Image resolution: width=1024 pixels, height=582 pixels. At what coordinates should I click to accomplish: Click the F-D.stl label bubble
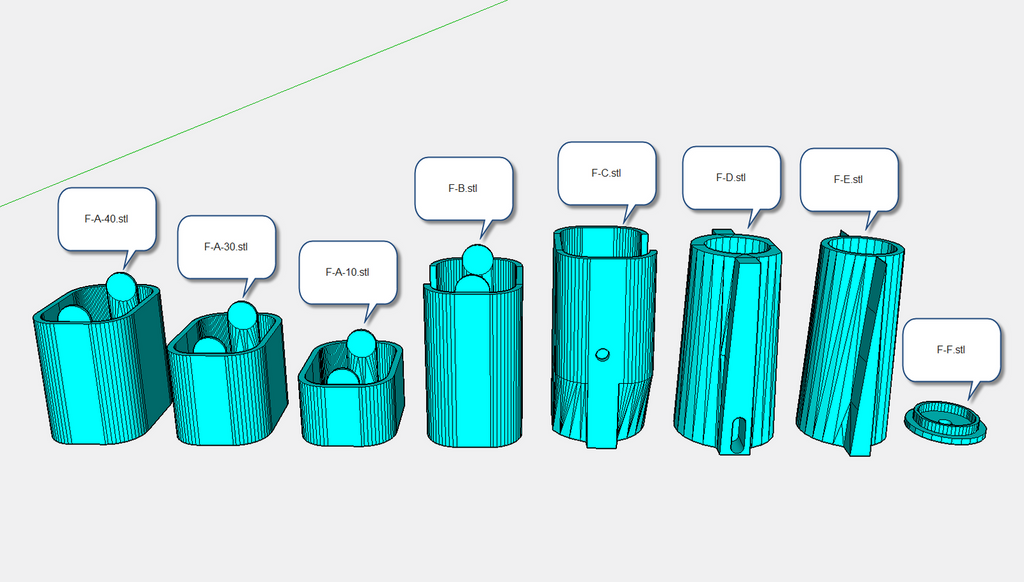[x=731, y=178]
